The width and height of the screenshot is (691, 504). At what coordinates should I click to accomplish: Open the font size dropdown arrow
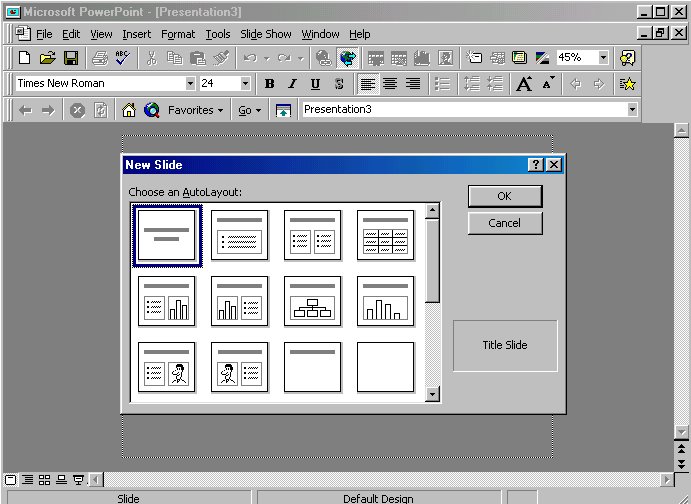tap(245, 83)
